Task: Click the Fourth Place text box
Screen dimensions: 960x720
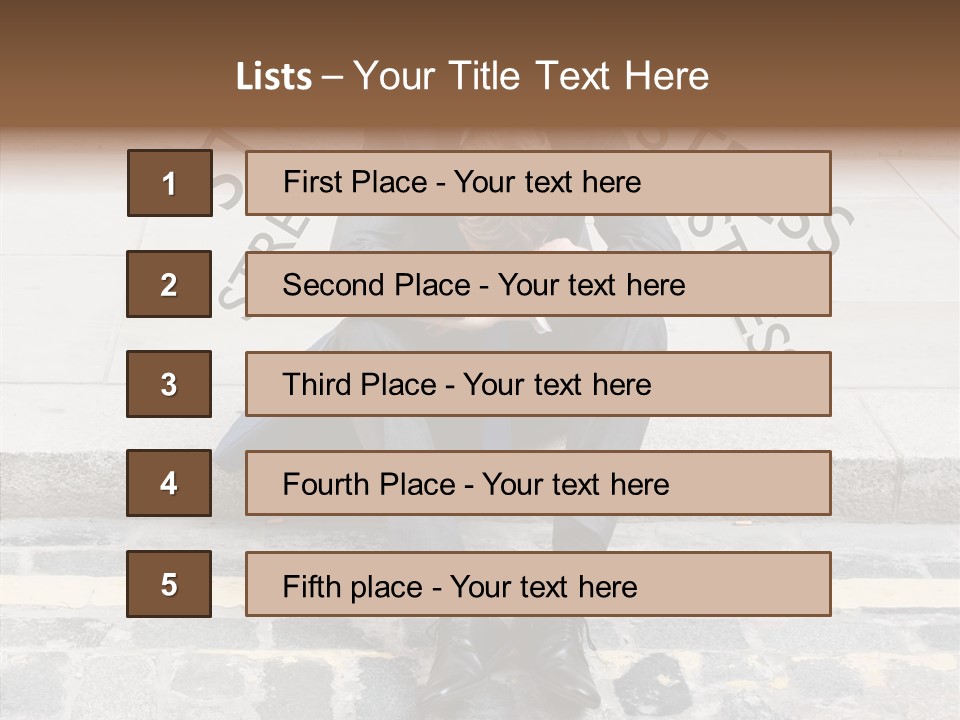Action: pyautogui.click(x=538, y=484)
